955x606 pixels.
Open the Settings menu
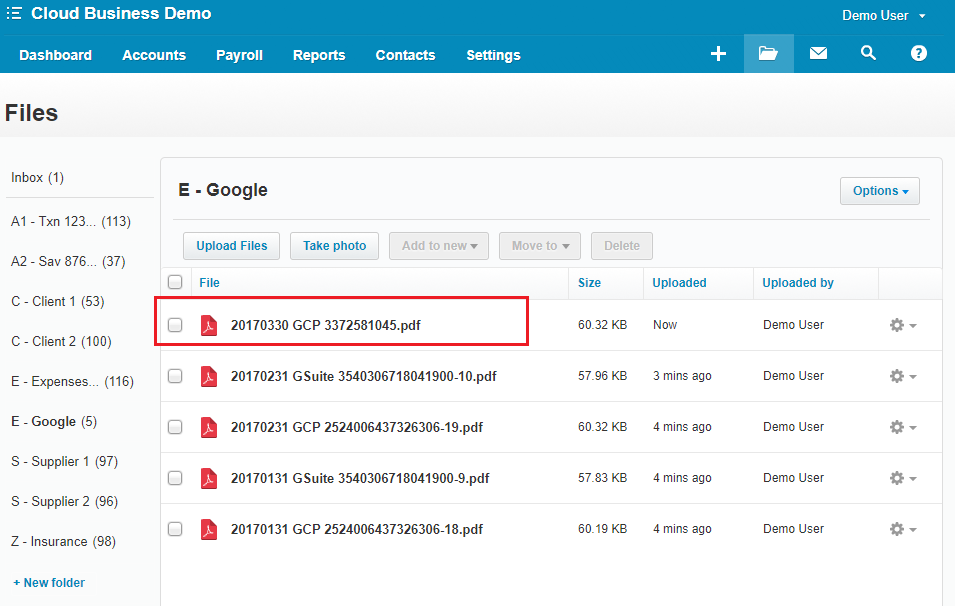pyautogui.click(x=493, y=55)
